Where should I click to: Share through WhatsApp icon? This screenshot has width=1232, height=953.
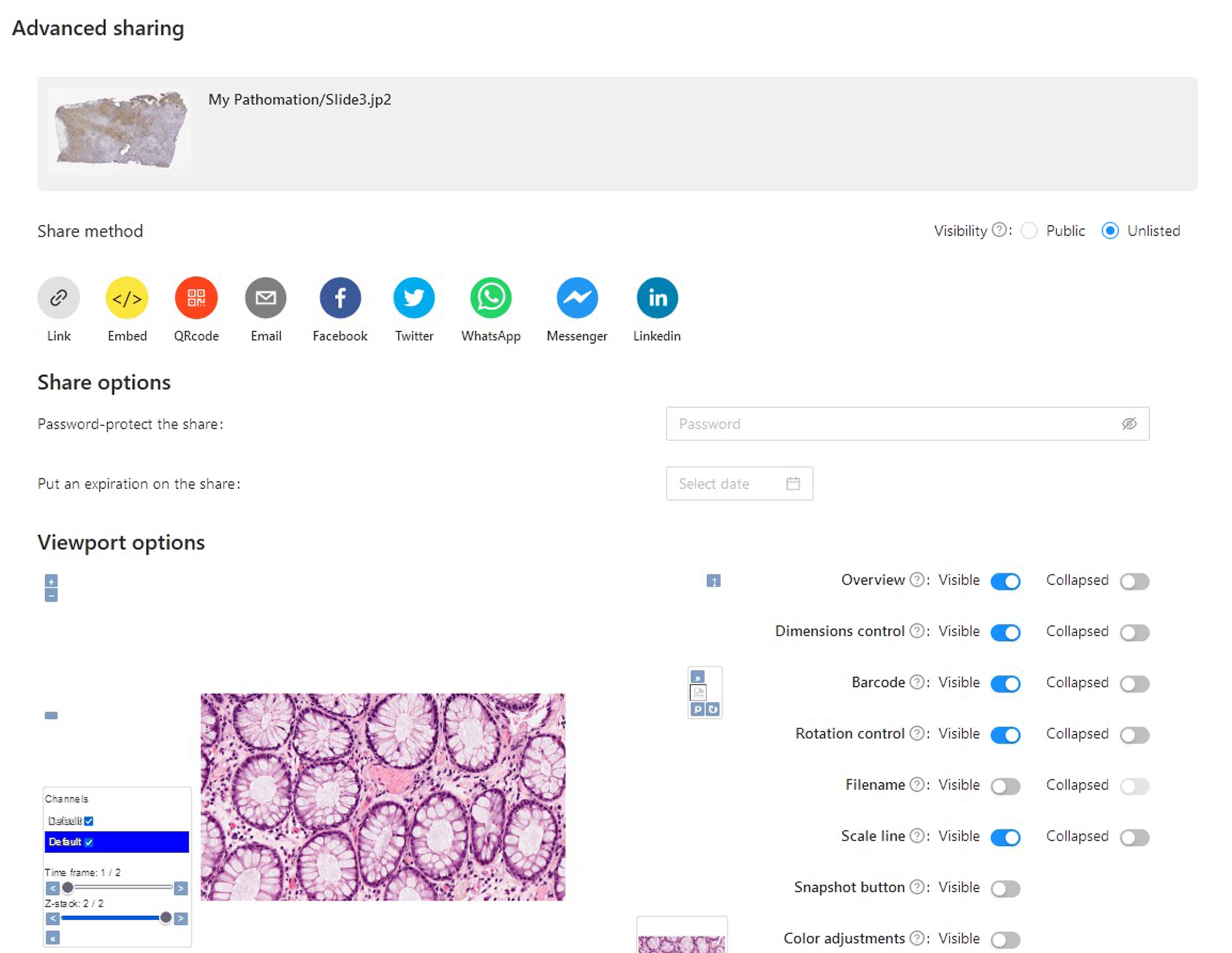coord(490,297)
